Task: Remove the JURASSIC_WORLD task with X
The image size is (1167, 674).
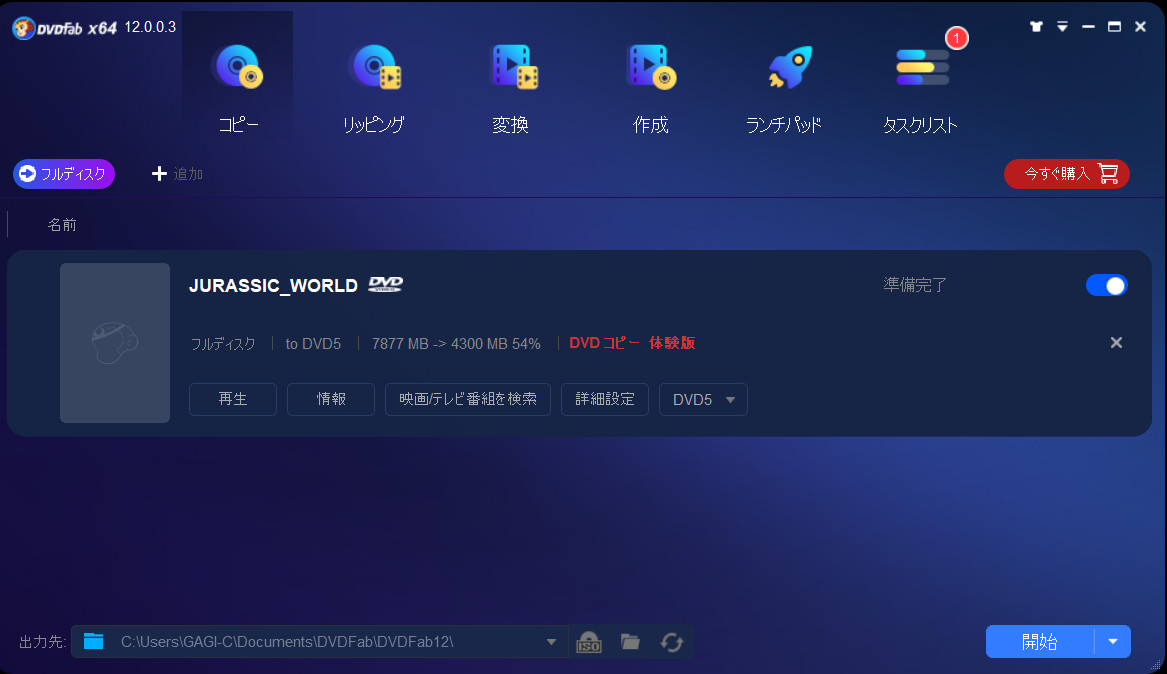Action: coord(1116,343)
